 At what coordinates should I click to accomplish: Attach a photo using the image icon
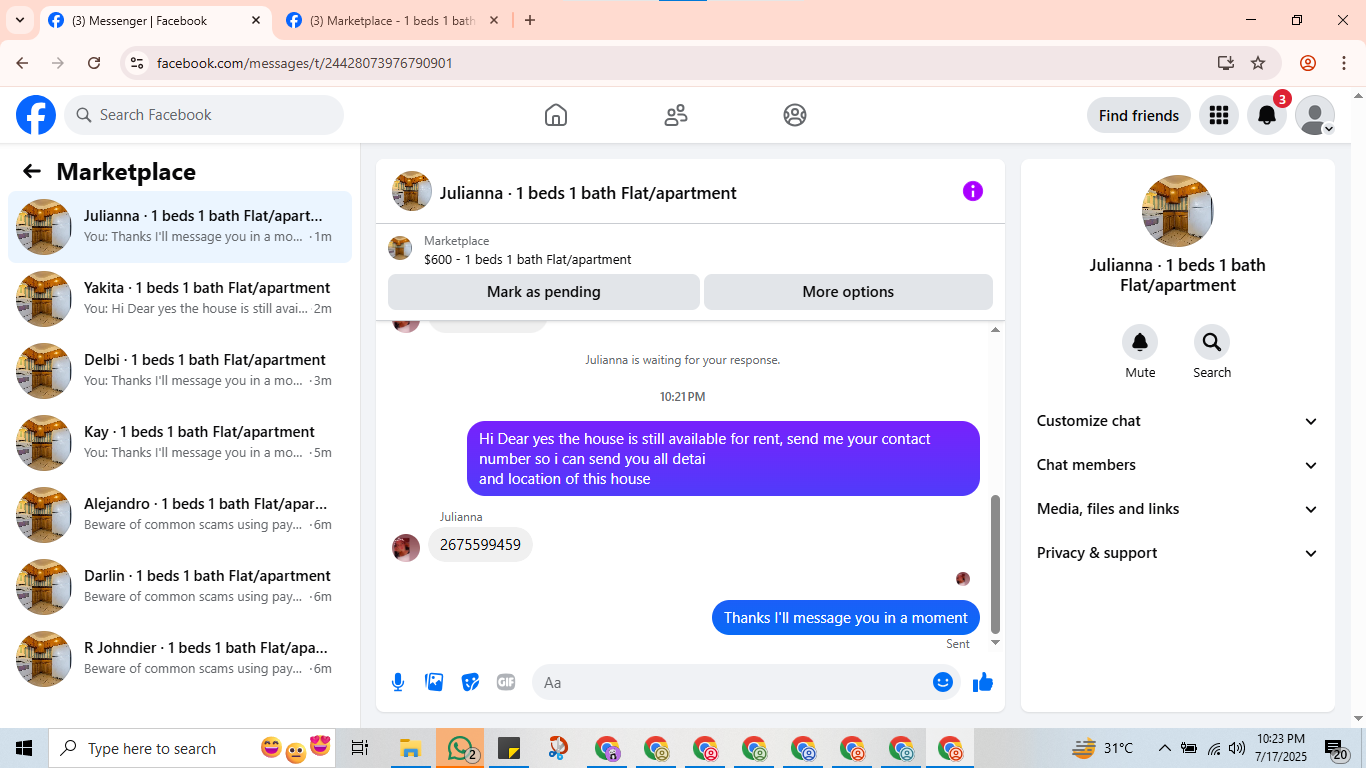pyautogui.click(x=434, y=682)
